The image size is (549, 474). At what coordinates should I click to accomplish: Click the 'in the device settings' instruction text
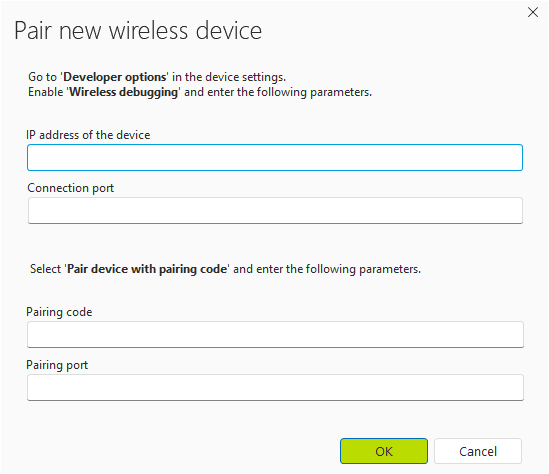point(229,77)
